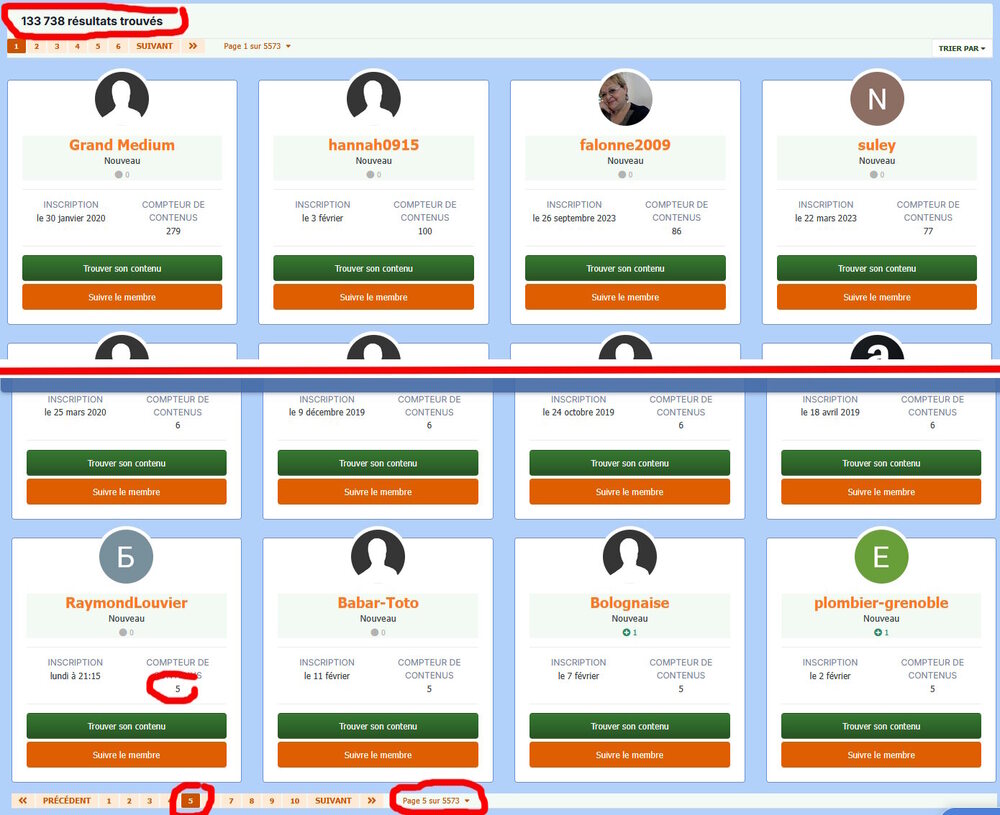Follow member RaymondLouvier
Screen dimensions: 1000x815
pos(126,755)
